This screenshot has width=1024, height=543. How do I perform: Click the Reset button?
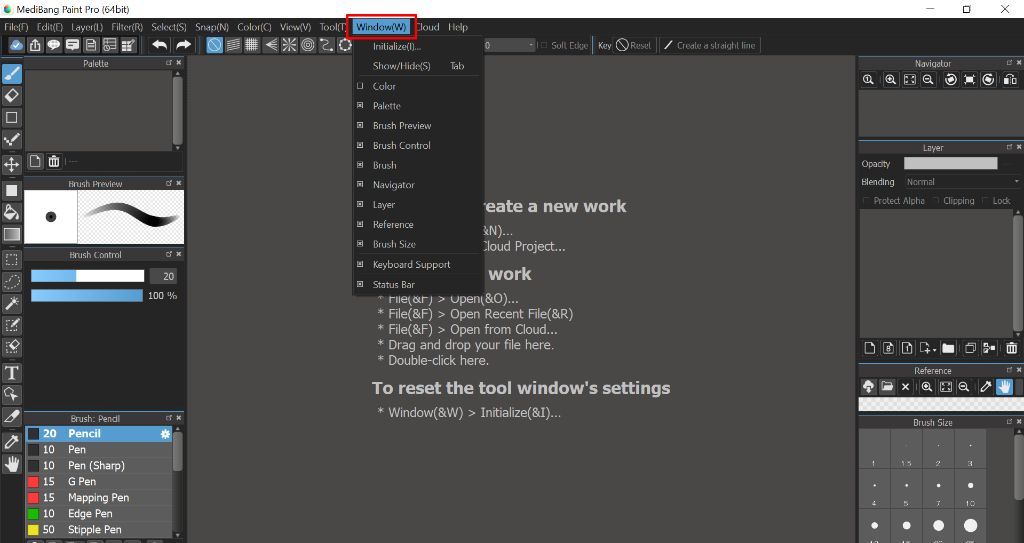[634, 45]
